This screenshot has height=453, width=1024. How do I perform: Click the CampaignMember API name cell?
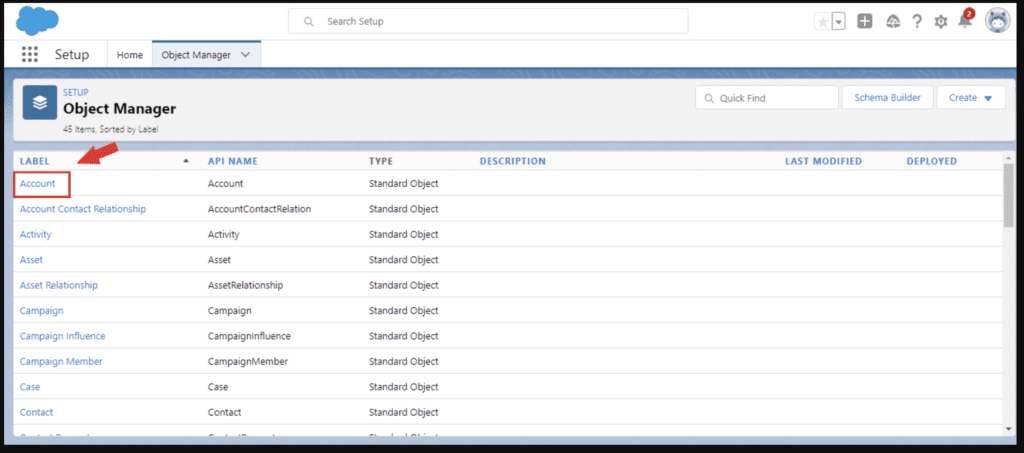coord(248,362)
